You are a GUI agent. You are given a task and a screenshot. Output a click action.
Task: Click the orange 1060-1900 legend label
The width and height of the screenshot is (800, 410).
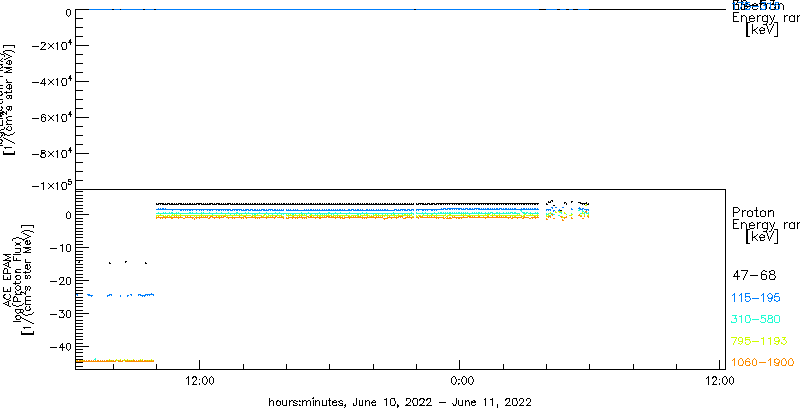[763, 362]
